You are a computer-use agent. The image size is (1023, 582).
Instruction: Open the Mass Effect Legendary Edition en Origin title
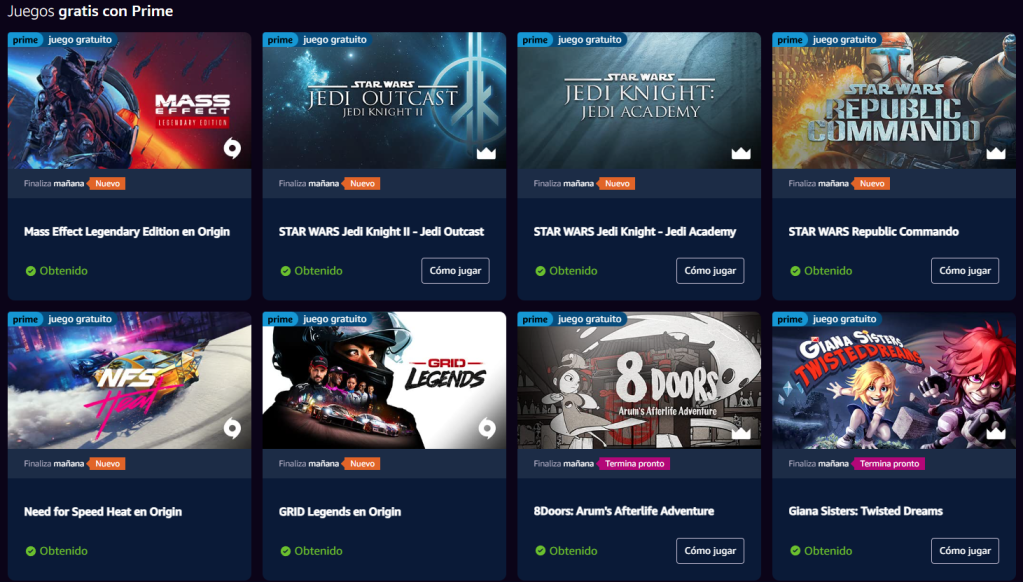pos(127,232)
